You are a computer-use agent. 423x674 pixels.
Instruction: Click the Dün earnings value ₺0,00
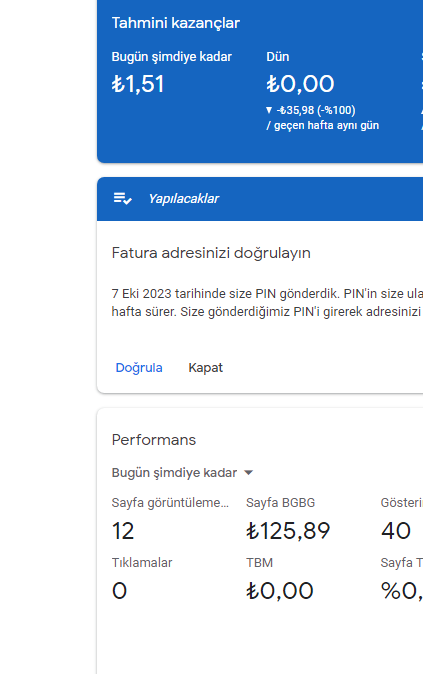coord(300,84)
